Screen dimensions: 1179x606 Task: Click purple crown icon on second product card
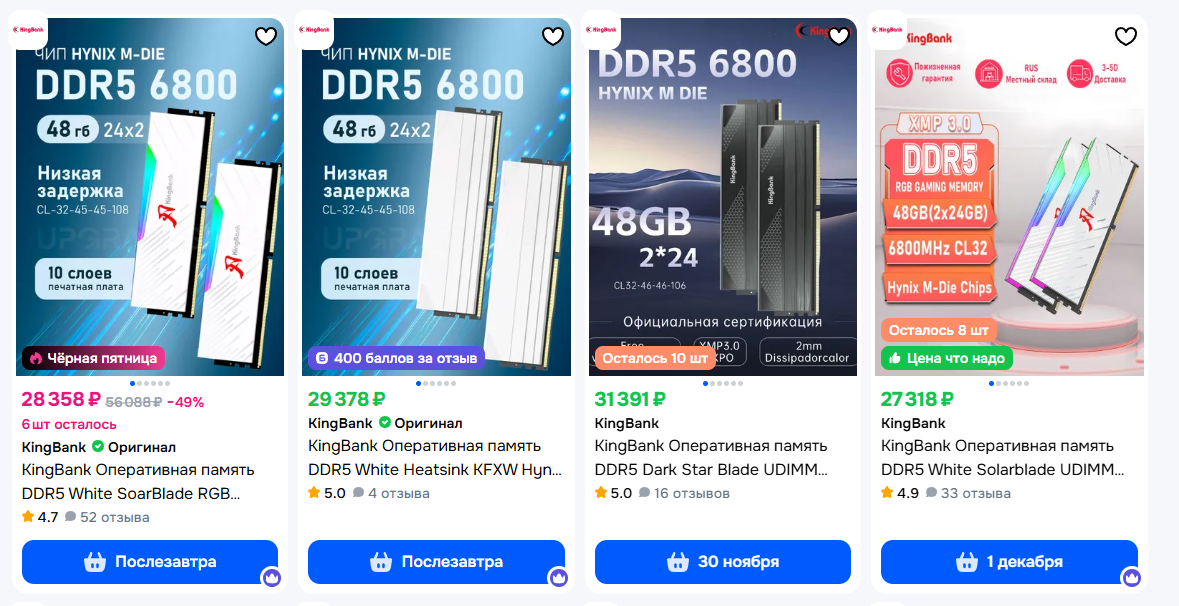pos(558,577)
